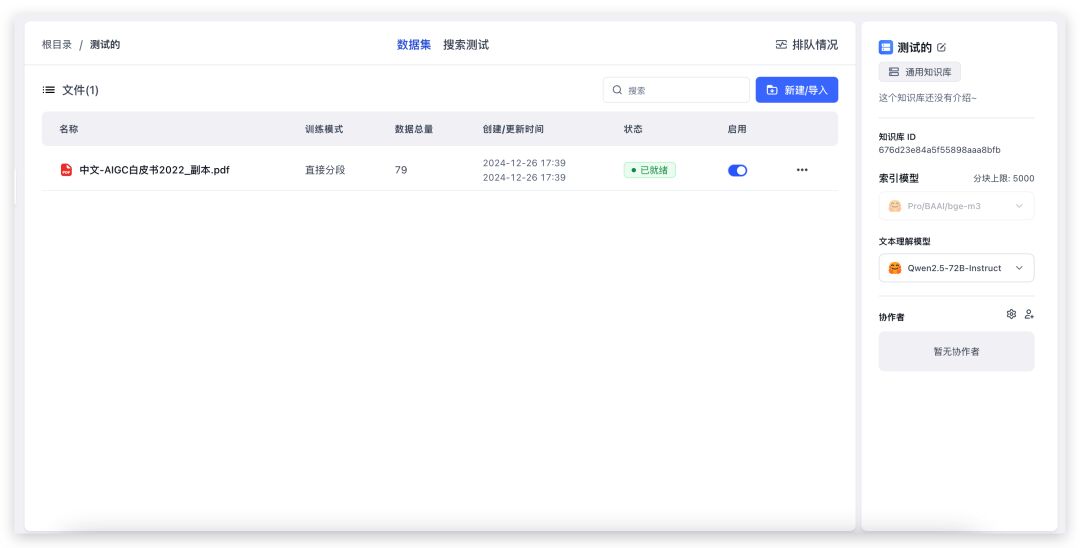Go to 根目录 in the breadcrumb

pyautogui.click(x=57, y=45)
